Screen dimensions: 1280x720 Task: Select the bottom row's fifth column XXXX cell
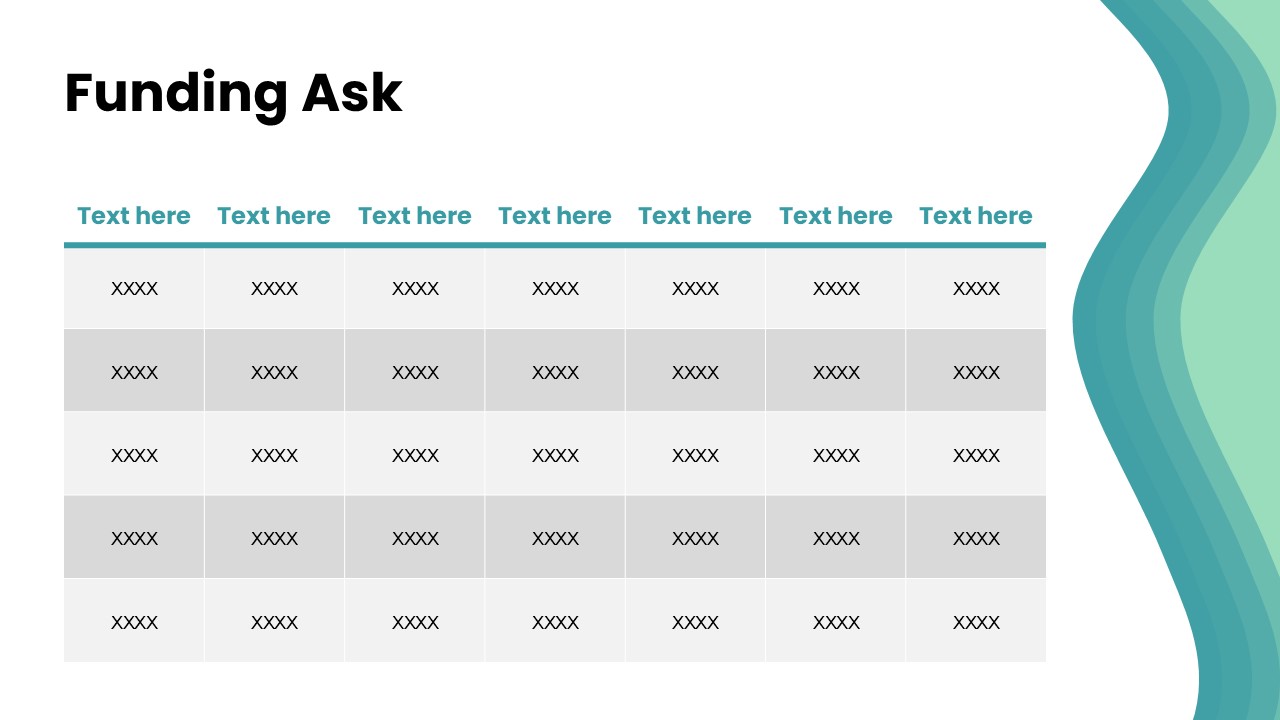click(695, 622)
